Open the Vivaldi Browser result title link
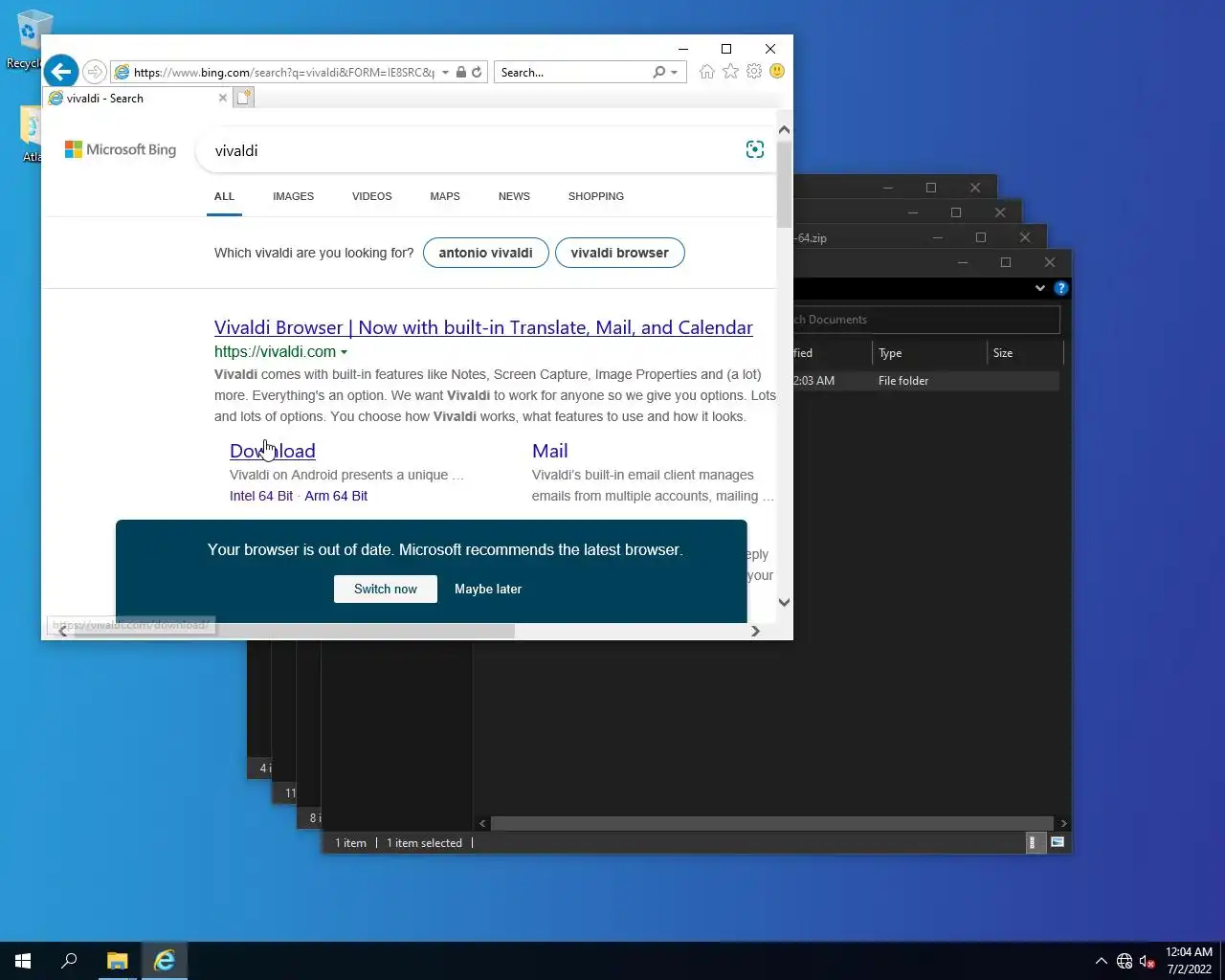The height and width of the screenshot is (980, 1225). click(483, 327)
